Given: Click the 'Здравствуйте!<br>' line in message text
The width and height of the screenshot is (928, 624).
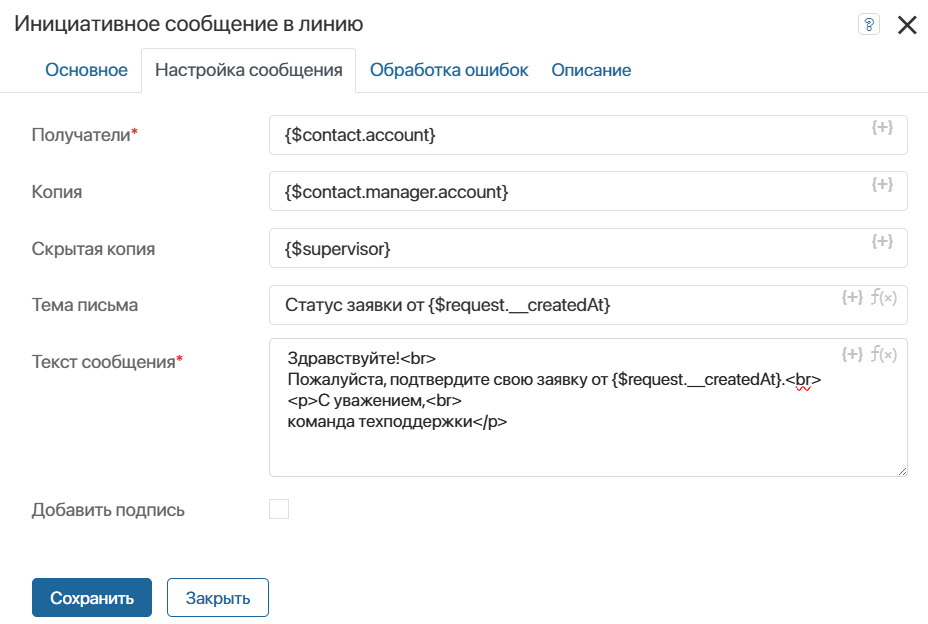Looking at the screenshot, I should click(x=362, y=358).
